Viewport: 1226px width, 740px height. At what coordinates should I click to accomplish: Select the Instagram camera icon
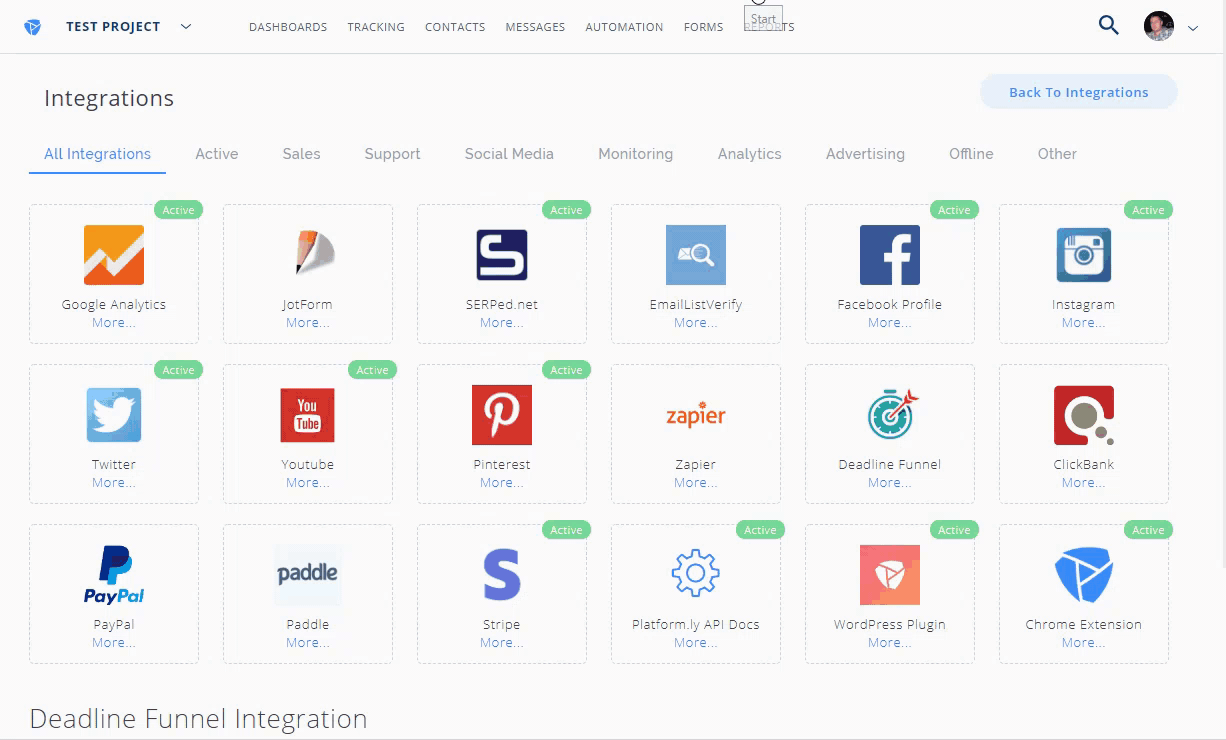pyautogui.click(x=1084, y=255)
